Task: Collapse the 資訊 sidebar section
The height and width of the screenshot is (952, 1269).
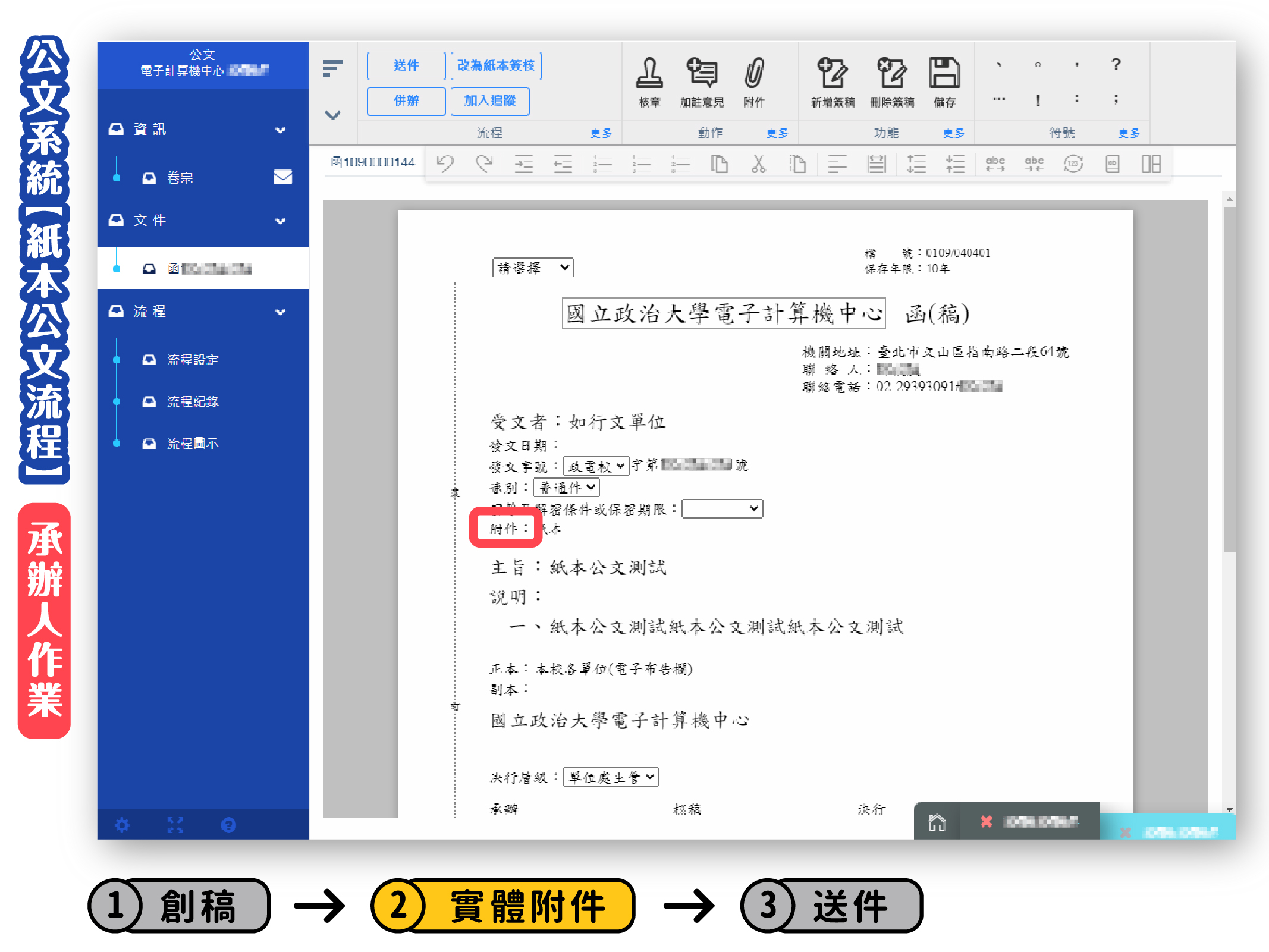Action: [280, 130]
